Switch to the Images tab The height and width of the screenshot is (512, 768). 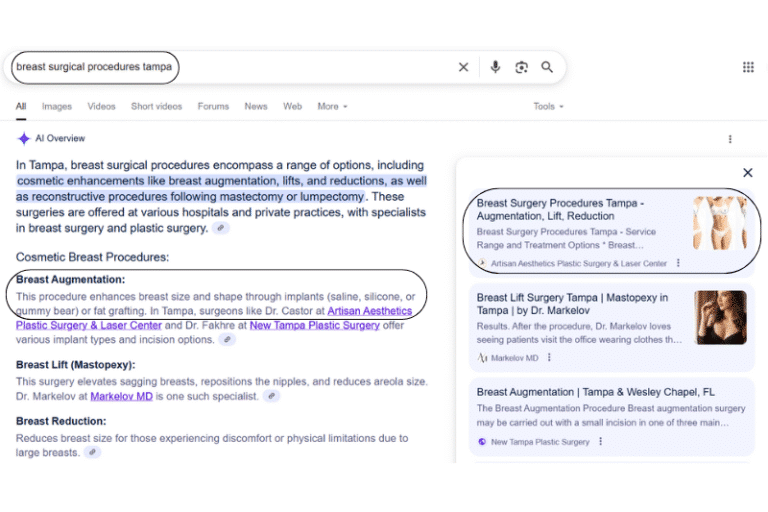click(57, 106)
